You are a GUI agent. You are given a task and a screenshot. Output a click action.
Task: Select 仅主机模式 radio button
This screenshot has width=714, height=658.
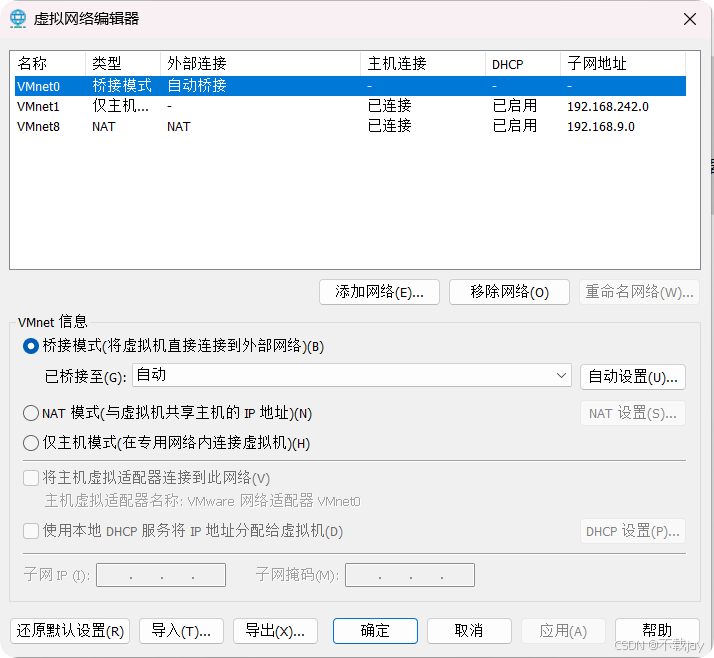[x=31, y=443]
